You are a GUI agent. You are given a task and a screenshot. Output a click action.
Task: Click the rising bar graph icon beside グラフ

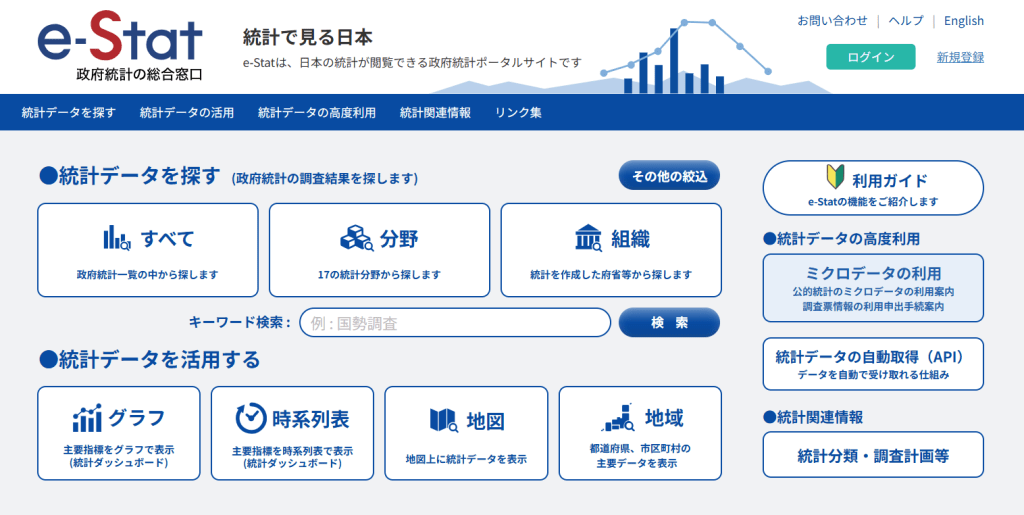coord(87,418)
